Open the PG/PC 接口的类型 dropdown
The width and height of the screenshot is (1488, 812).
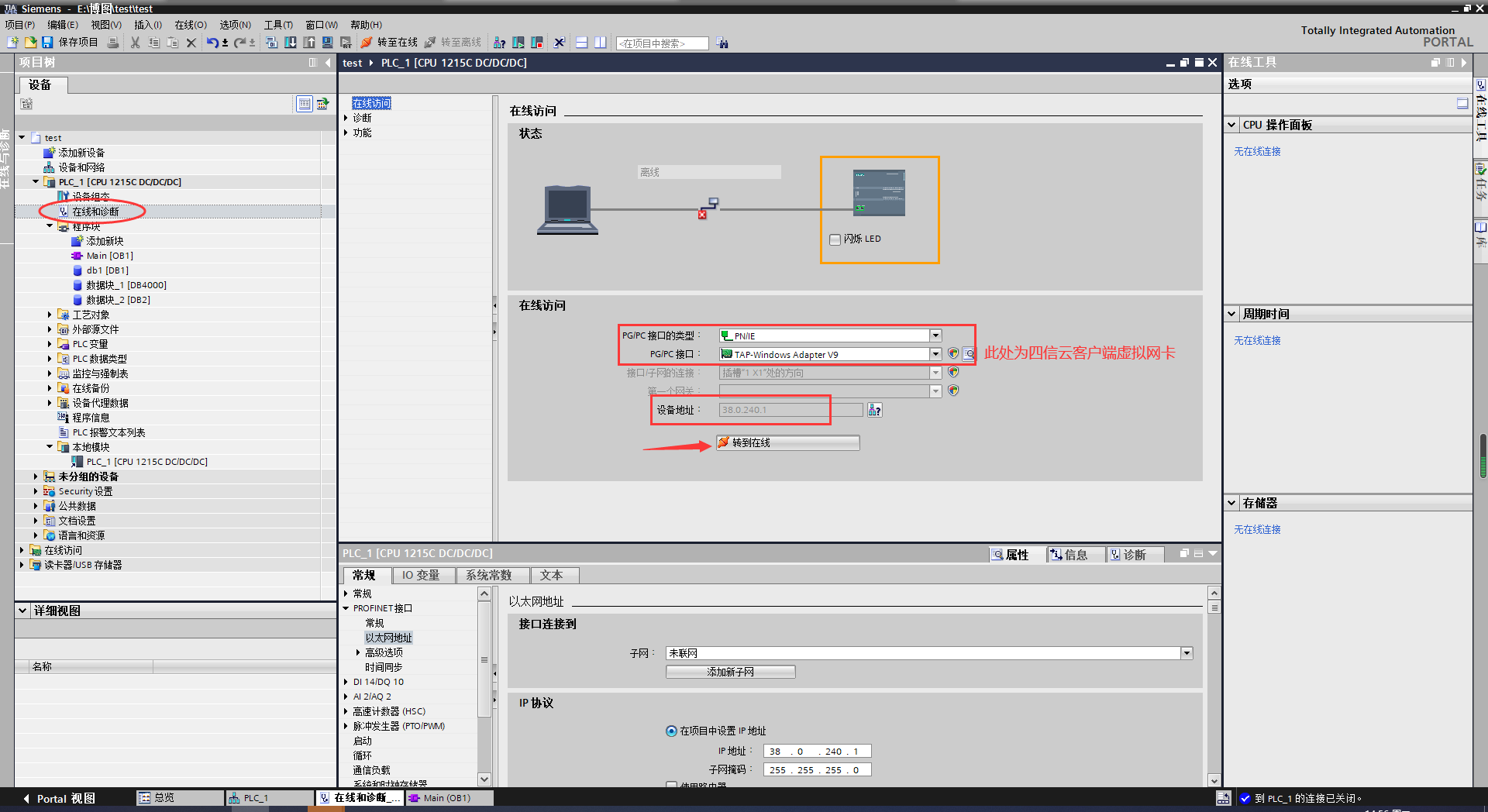coord(935,335)
